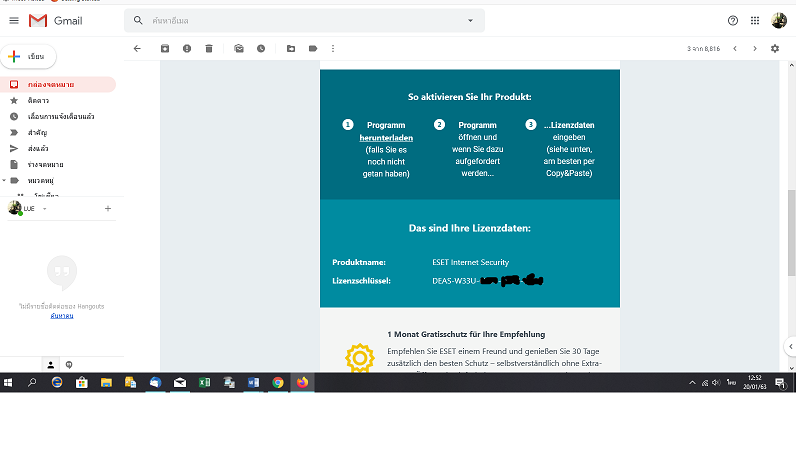Go back to inbox with arrow
Image resolution: width=800 pixels, height=450 pixels.
137,48
